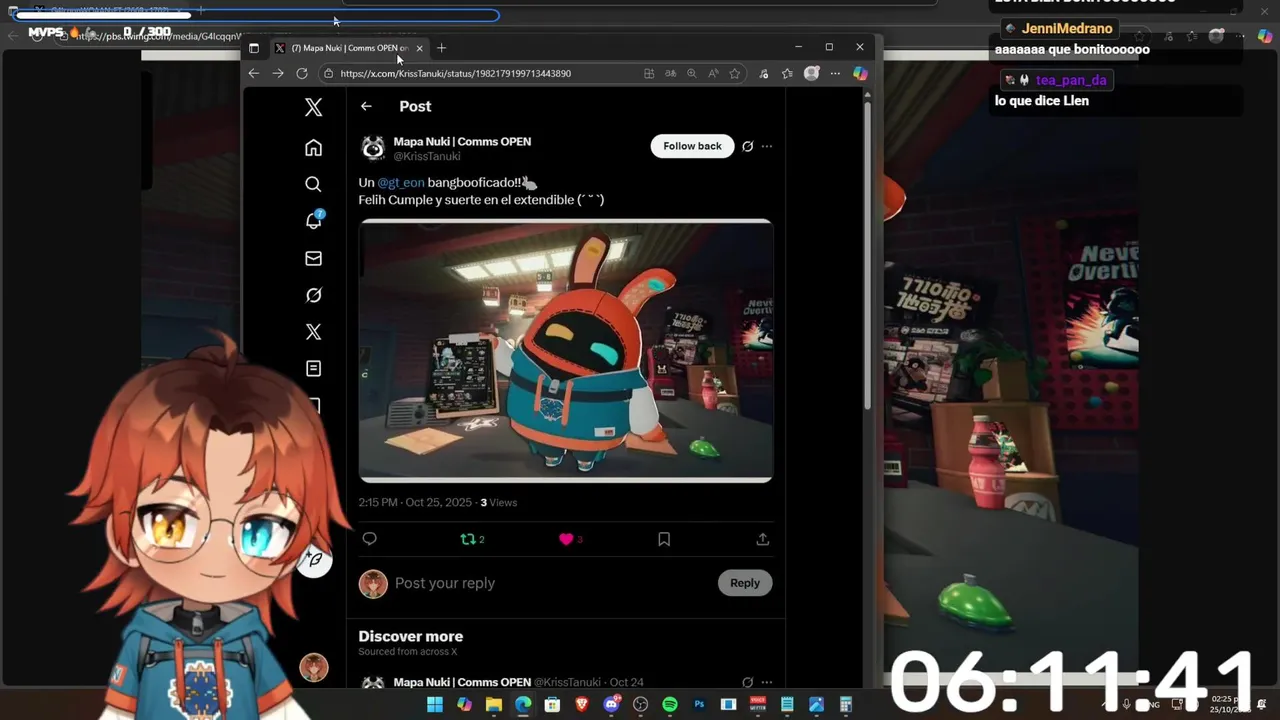Open the @gt_eon mention link

coord(401,183)
